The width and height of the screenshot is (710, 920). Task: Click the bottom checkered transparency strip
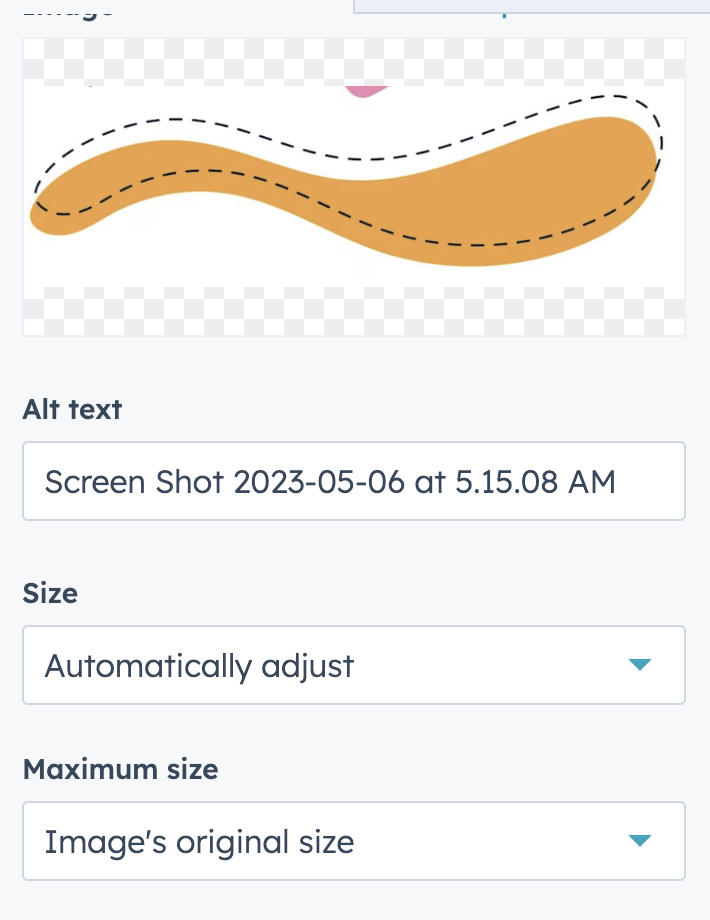pos(354,311)
